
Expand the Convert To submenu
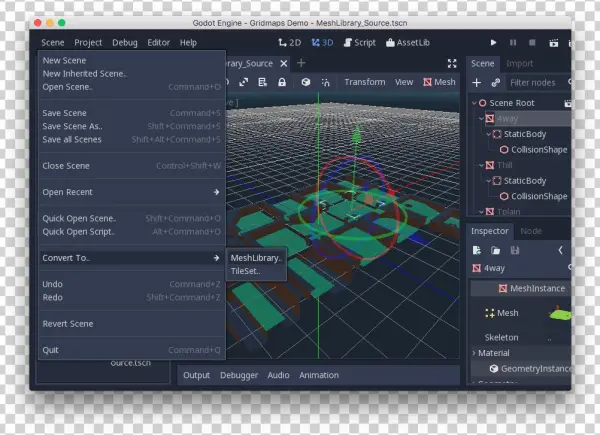(x=132, y=258)
